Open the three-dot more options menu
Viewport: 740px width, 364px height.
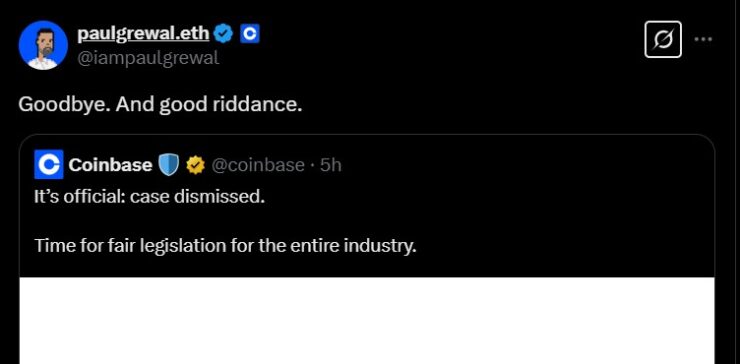(x=703, y=40)
